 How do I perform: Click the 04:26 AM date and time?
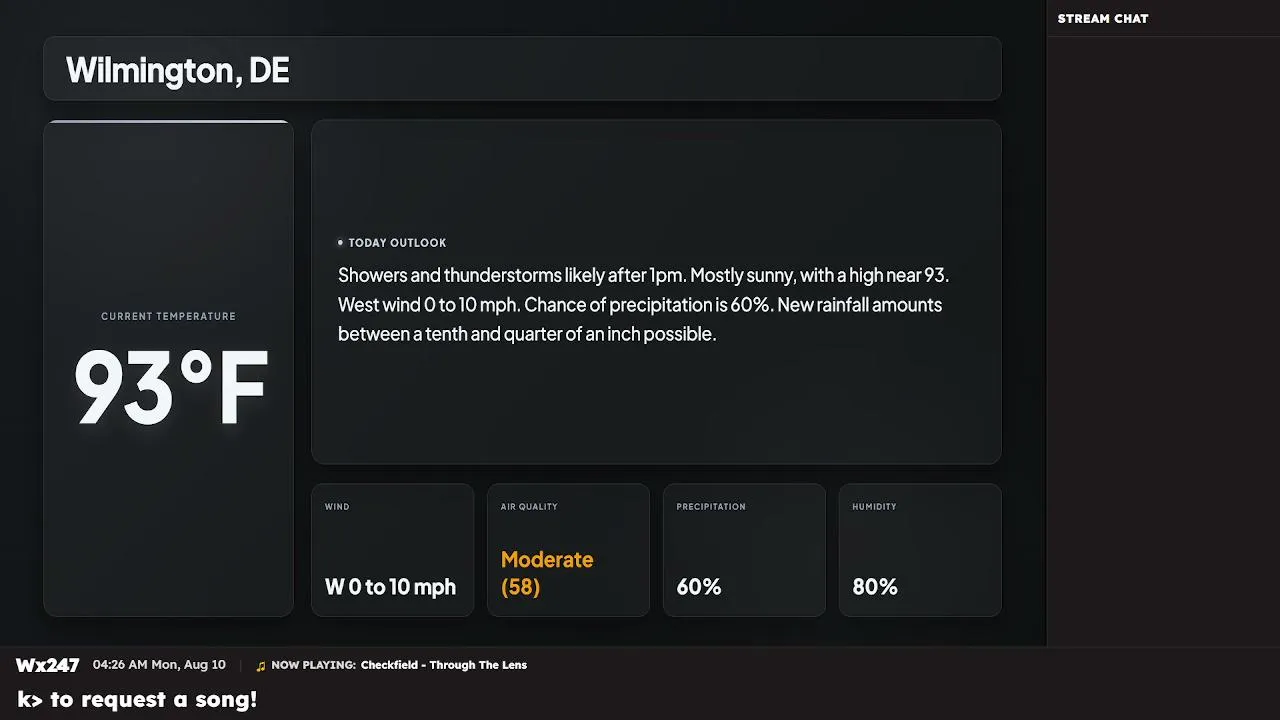click(159, 665)
